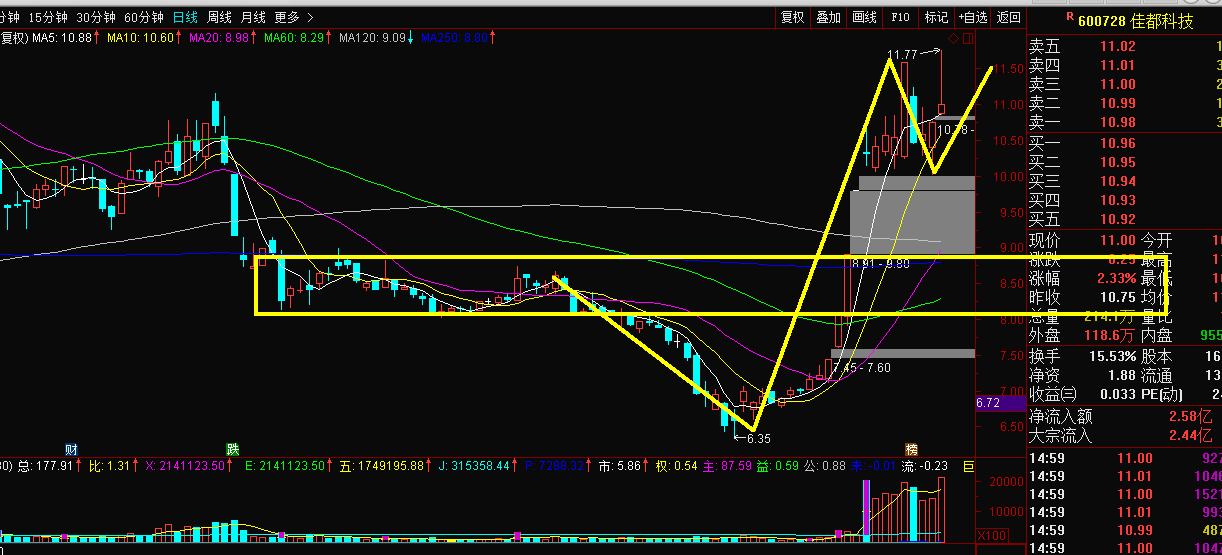Image resolution: width=1222 pixels, height=555 pixels.
Task: Click the MA10: 10.60 indicator label
Action: point(140,38)
